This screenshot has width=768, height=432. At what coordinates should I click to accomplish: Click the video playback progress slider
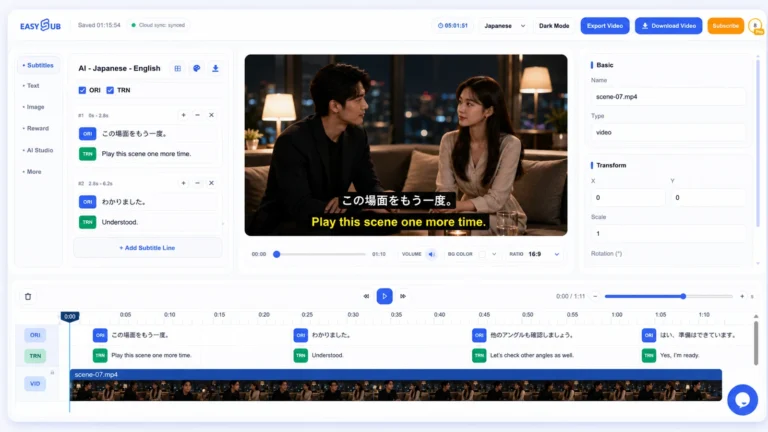pyautogui.click(x=321, y=254)
